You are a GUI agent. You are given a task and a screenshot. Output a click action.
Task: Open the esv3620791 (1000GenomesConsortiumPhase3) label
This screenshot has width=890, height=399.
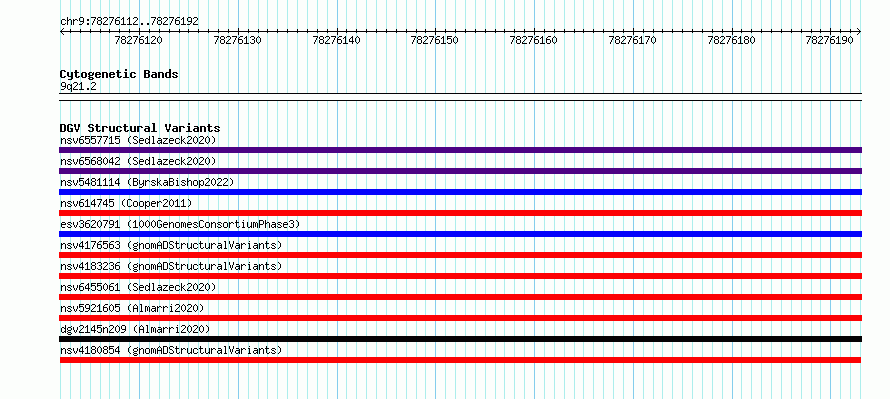[180, 224]
